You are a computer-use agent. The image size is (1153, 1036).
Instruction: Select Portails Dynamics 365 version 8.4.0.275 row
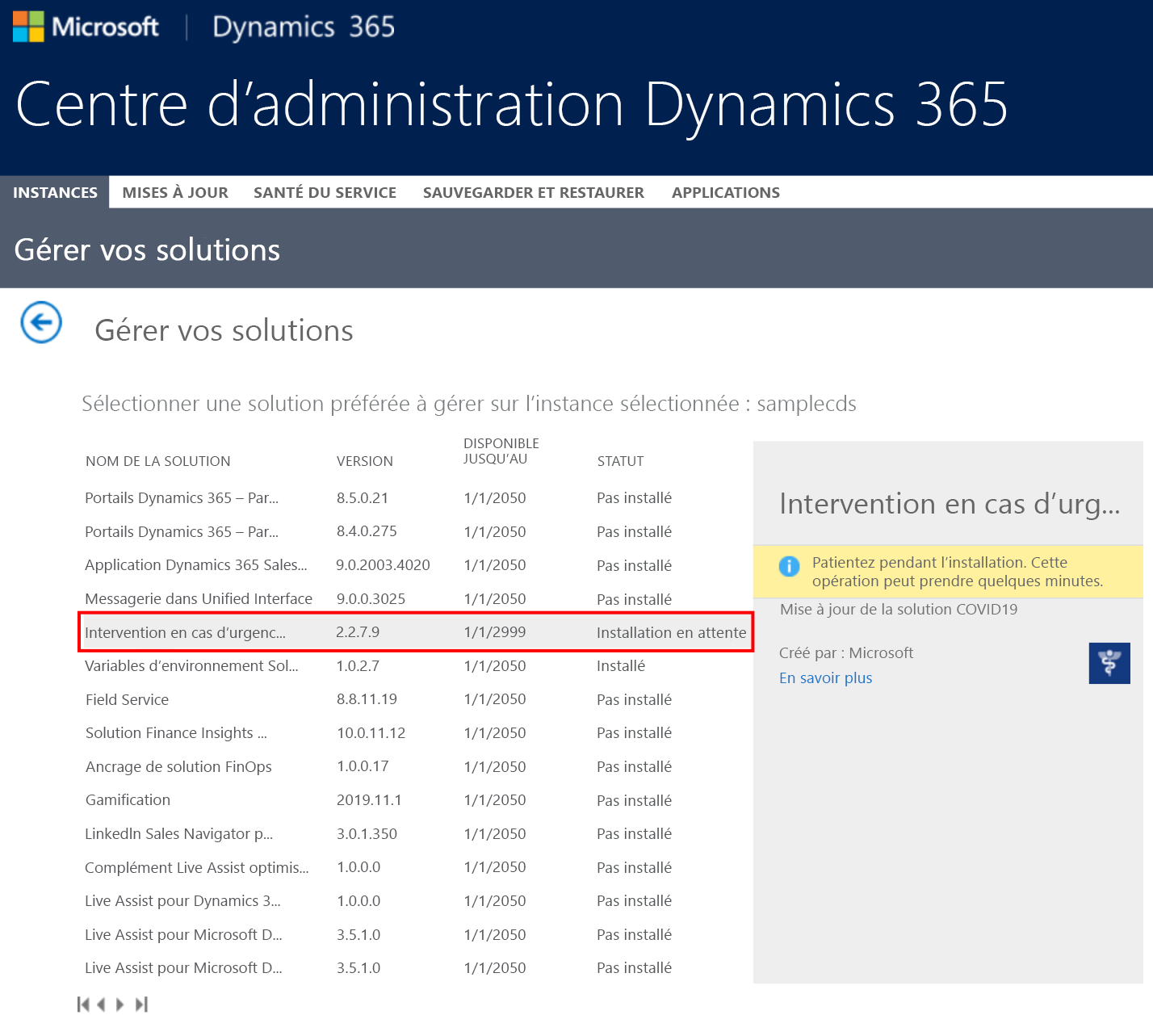pyautogui.click(x=416, y=531)
